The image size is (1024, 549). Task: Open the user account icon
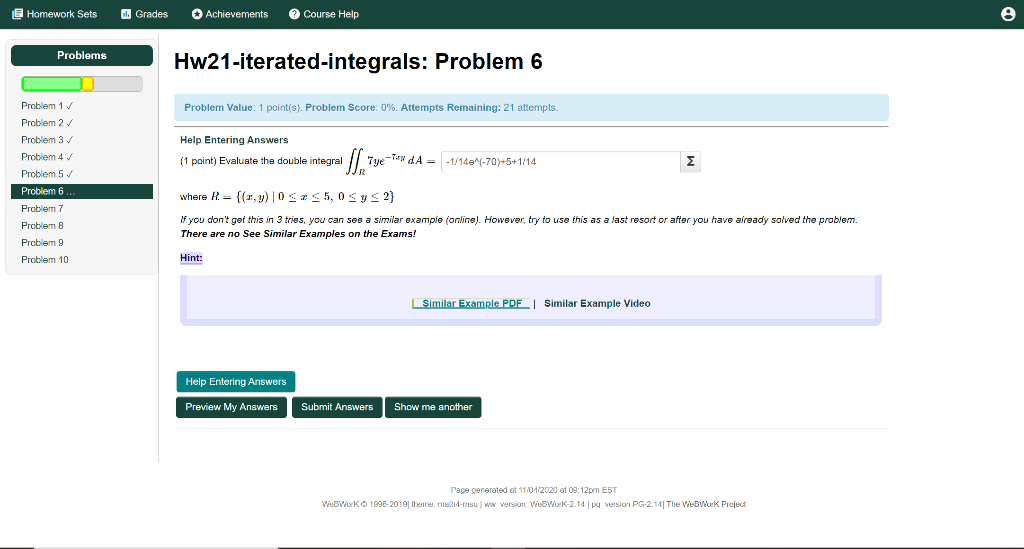pos(1008,14)
